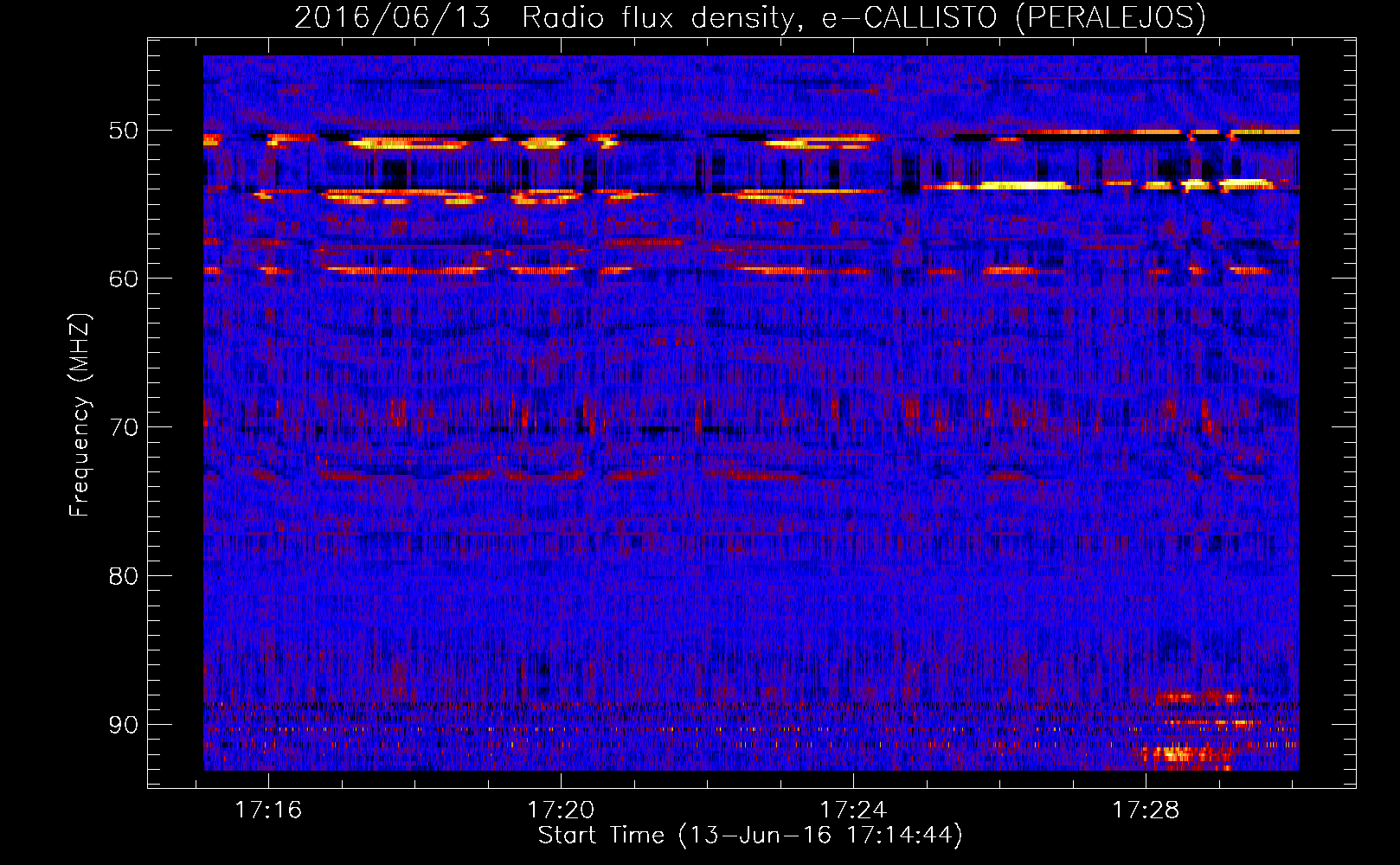Click the 50 frequency tick label
The image size is (1400, 865).
click(x=123, y=131)
